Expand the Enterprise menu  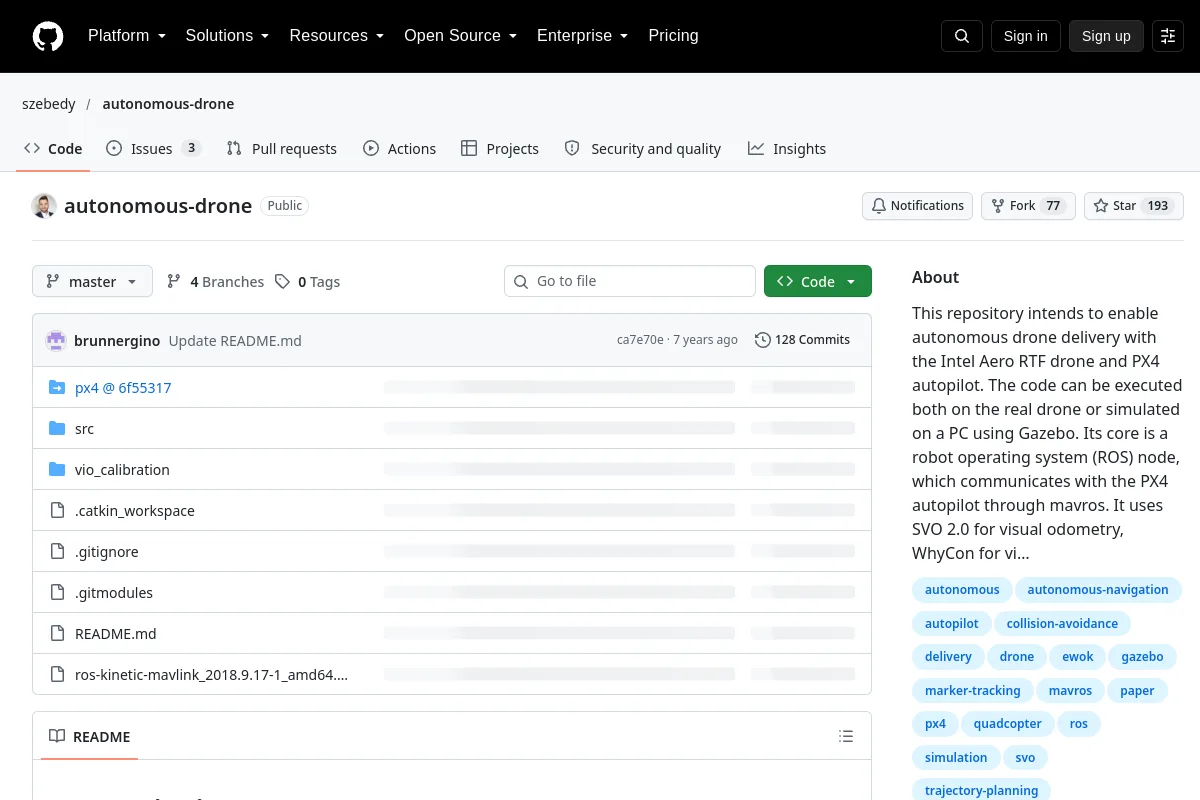pos(582,36)
